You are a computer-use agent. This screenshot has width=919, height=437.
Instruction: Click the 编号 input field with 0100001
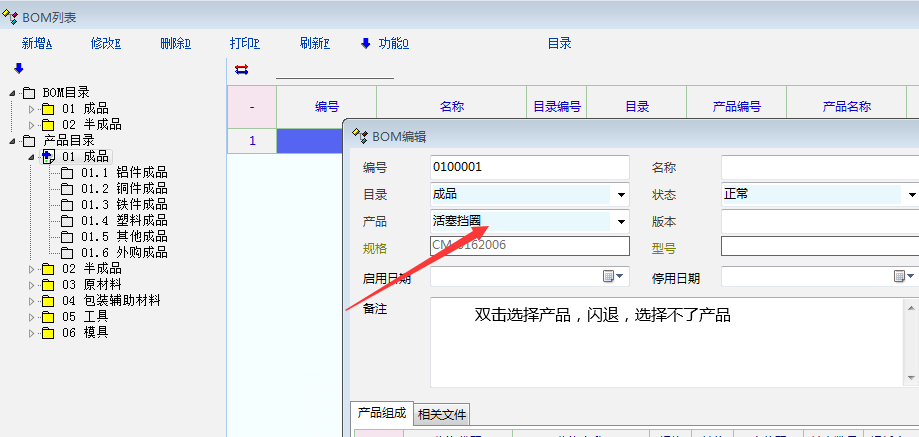click(529, 167)
